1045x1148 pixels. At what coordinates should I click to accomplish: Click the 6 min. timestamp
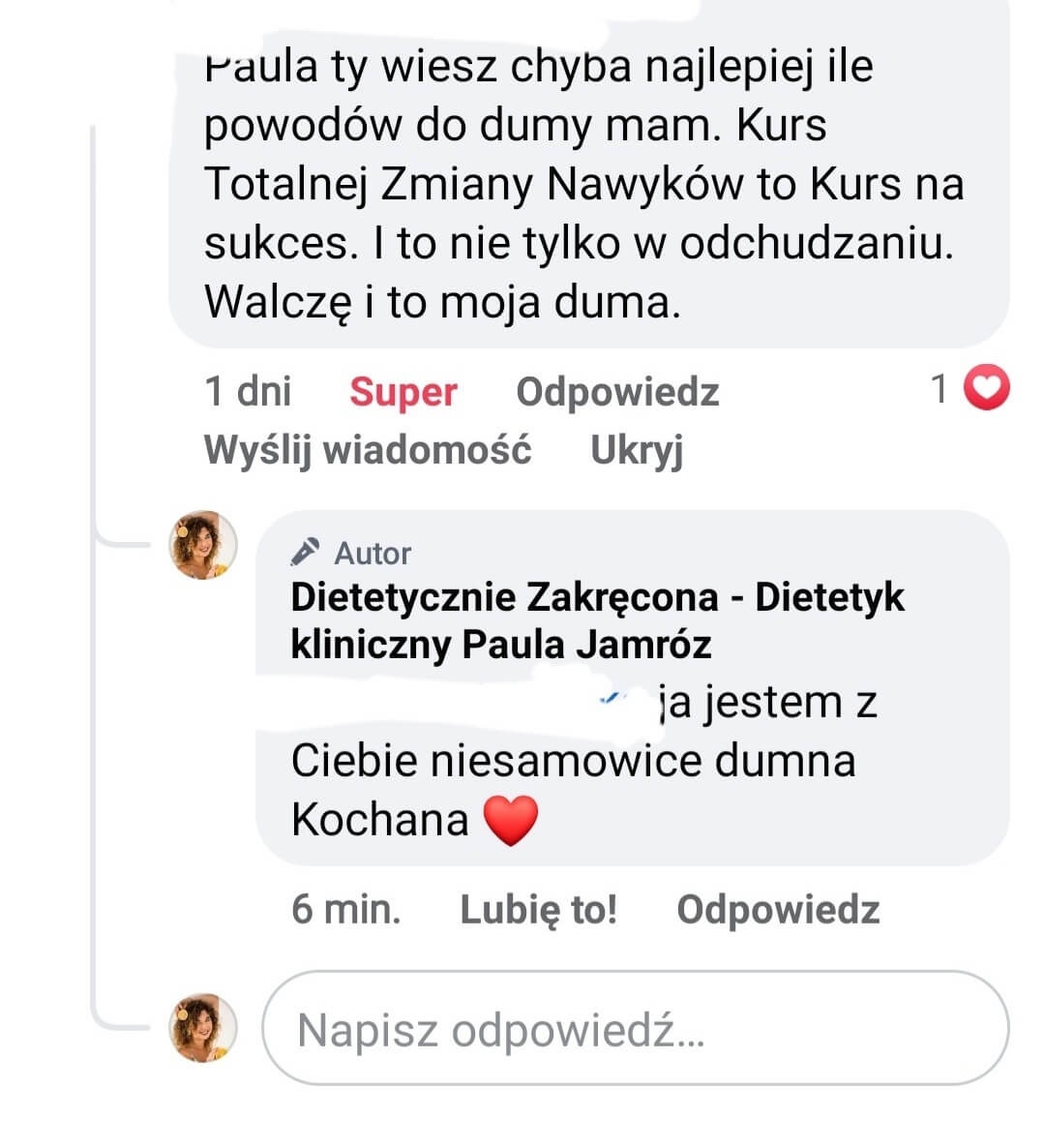coord(345,910)
